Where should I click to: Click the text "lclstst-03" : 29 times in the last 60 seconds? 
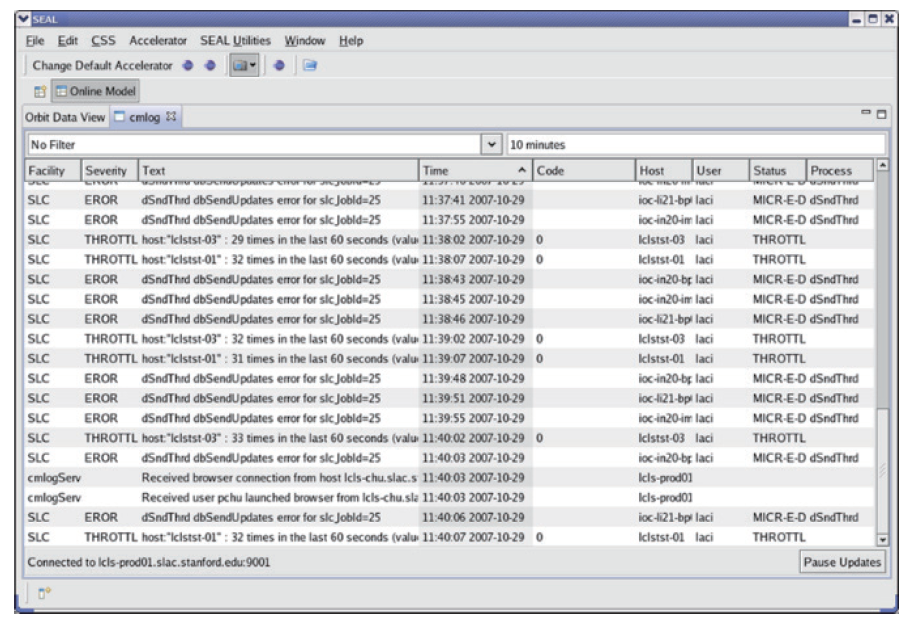tap(278, 240)
